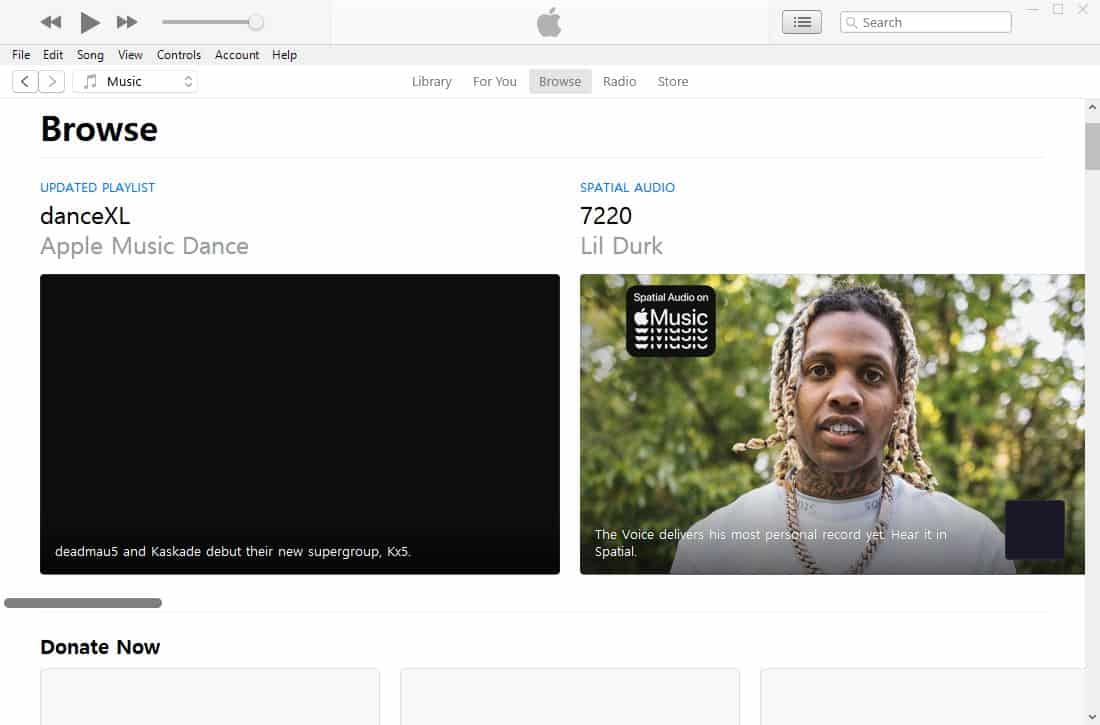Switch to the Radio tab
Image resolution: width=1100 pixels, height=725 pixels.
pos(619,81)
